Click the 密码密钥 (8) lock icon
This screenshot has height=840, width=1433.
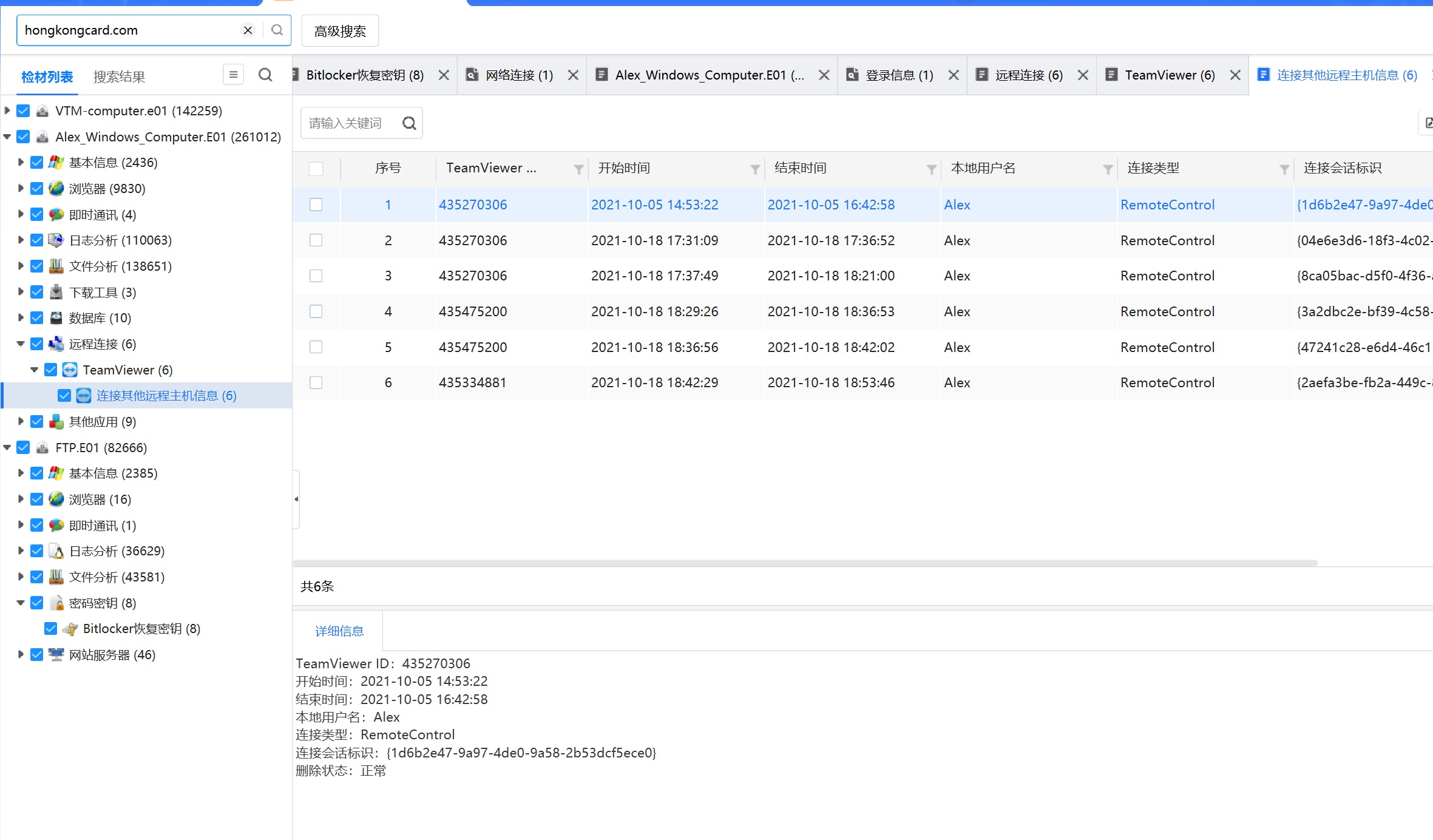[x=56, y=603]
